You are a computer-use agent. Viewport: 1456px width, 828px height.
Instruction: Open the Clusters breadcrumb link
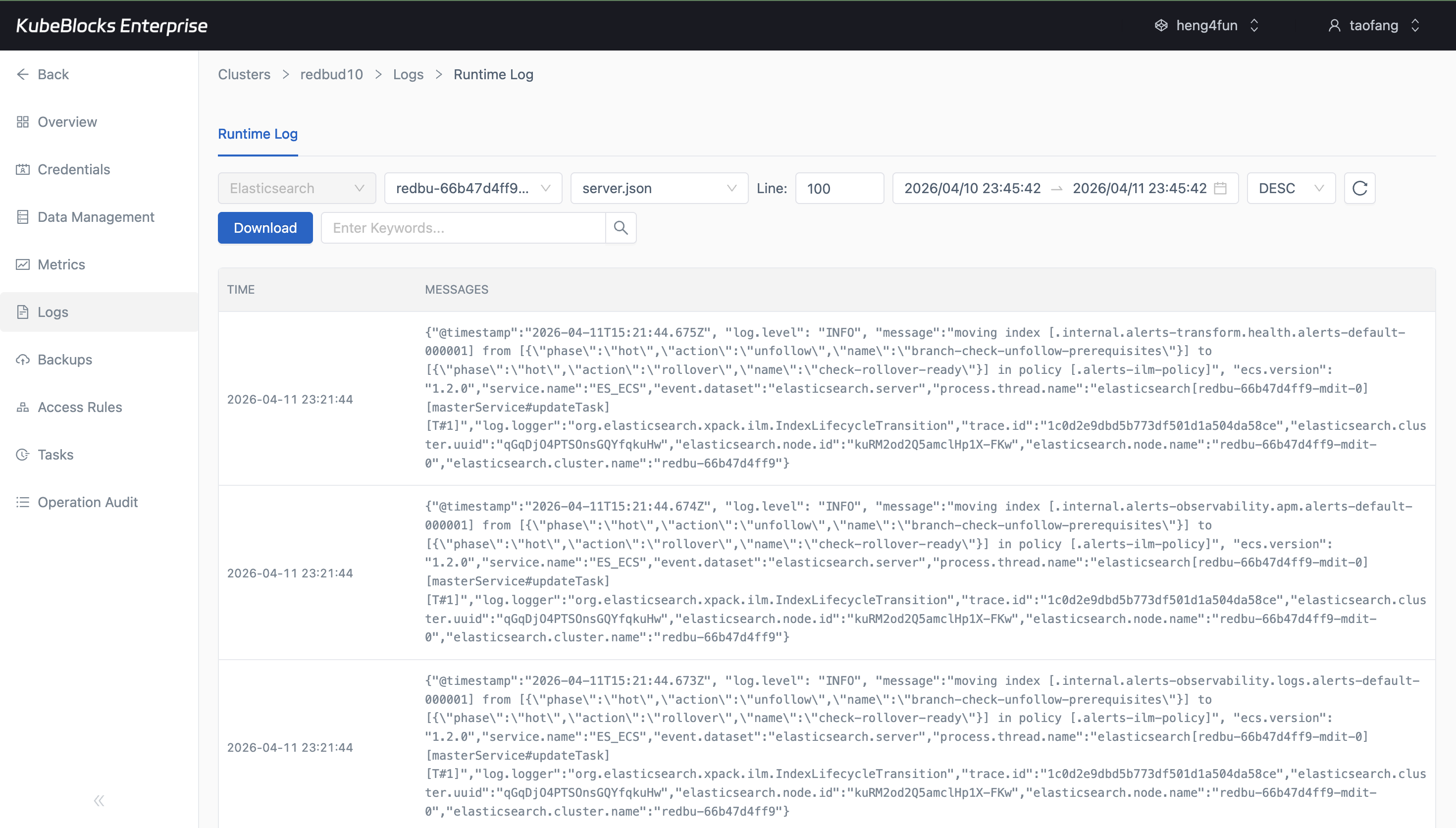[x=244, y=74]
